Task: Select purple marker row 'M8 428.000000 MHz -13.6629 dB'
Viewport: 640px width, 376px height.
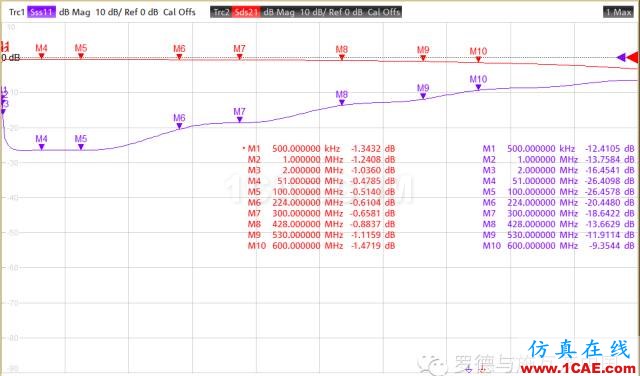Action: click(558, 224)
